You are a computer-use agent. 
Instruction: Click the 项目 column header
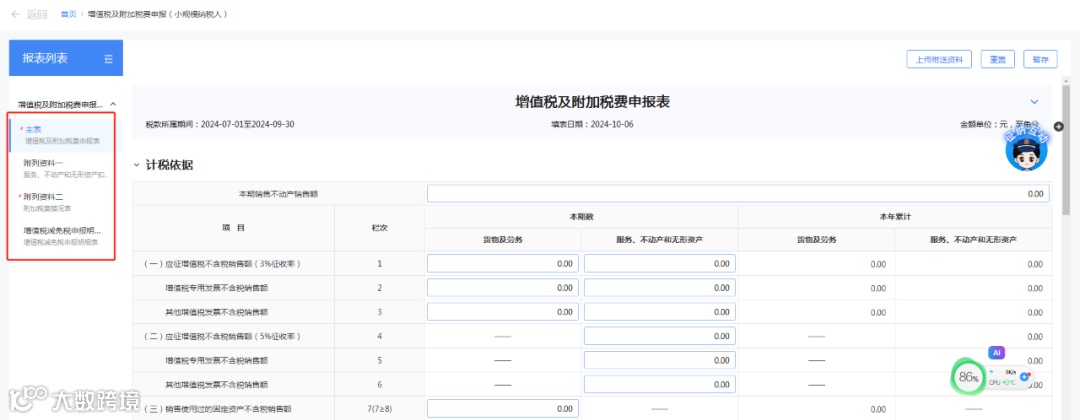[233, 228]
